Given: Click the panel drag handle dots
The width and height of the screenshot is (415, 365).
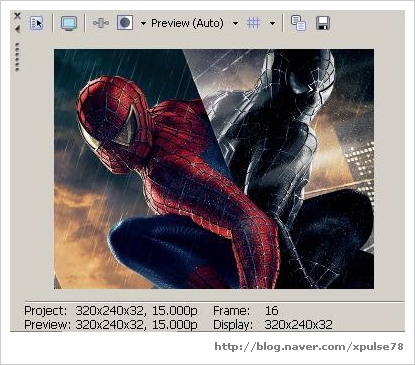Looking at the screenshot, I should coord(17,57).
